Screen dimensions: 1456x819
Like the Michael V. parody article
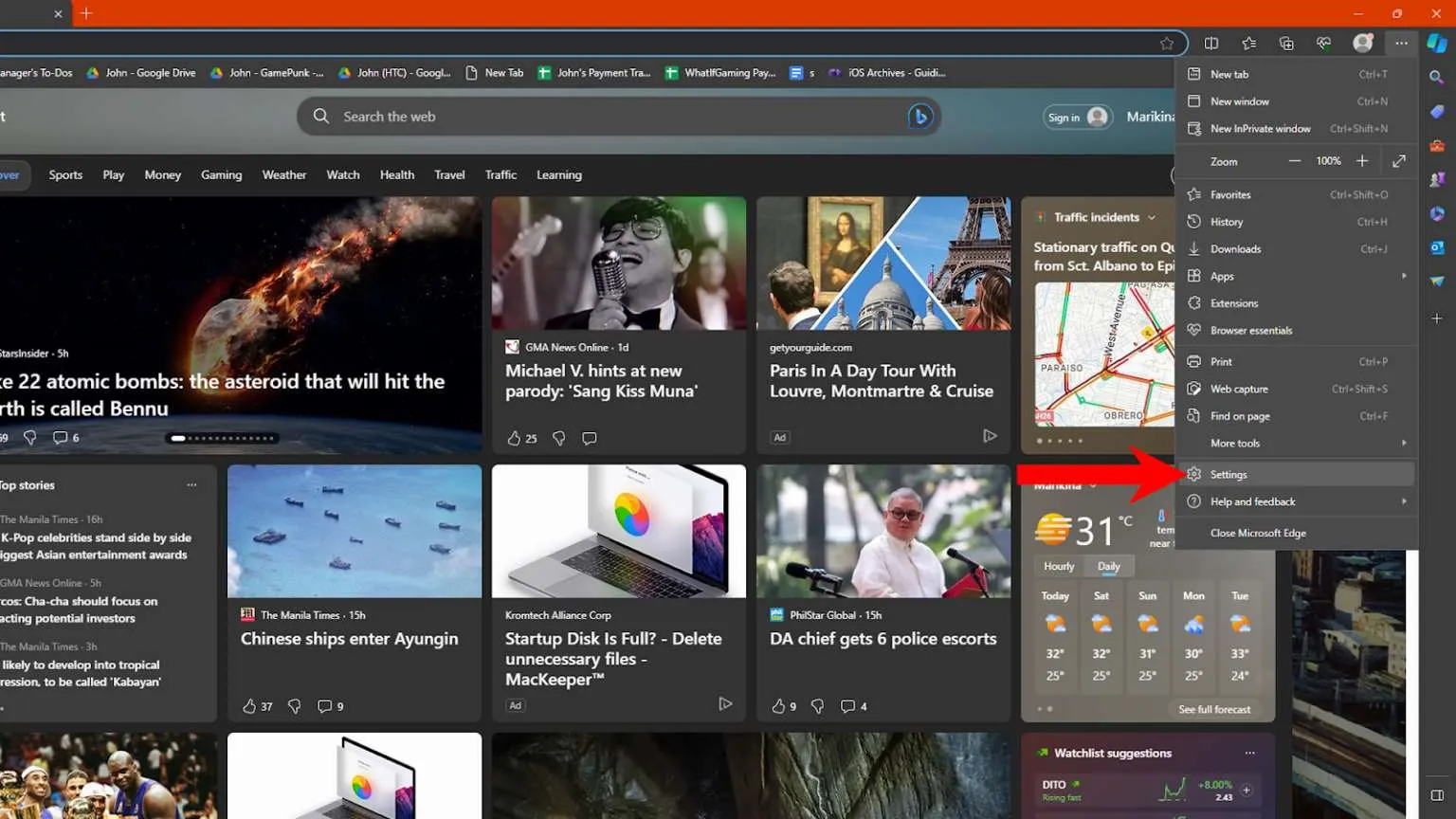coord(514,438)
